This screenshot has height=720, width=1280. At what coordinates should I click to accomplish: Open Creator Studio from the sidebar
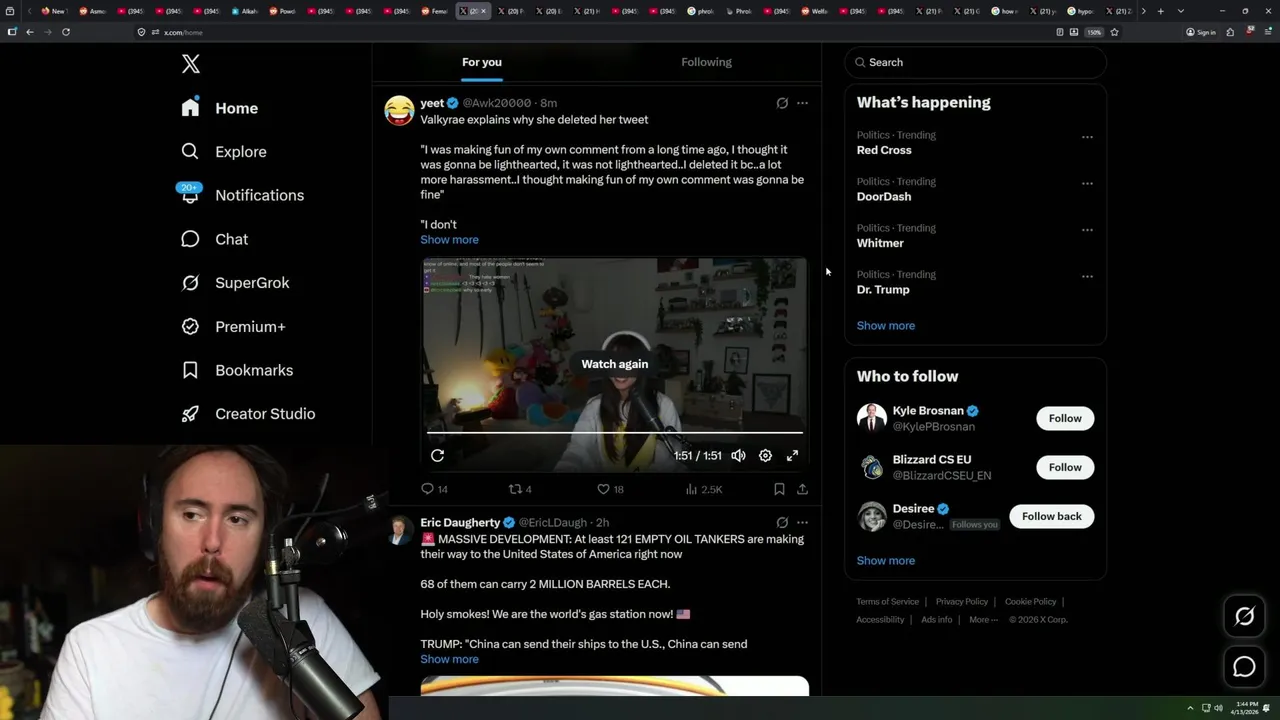click(x=248, y=414)
